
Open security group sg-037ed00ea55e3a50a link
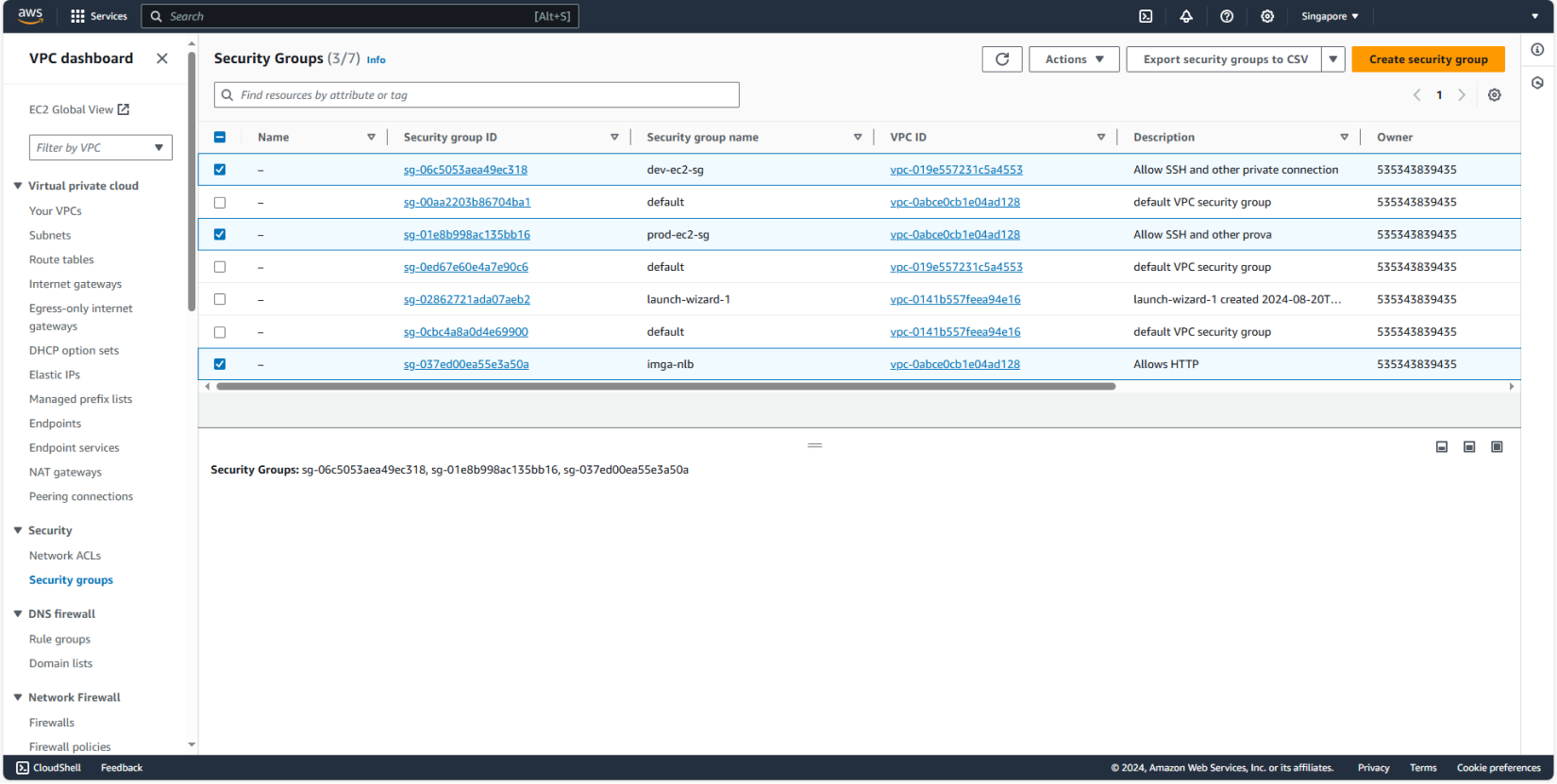466,364
